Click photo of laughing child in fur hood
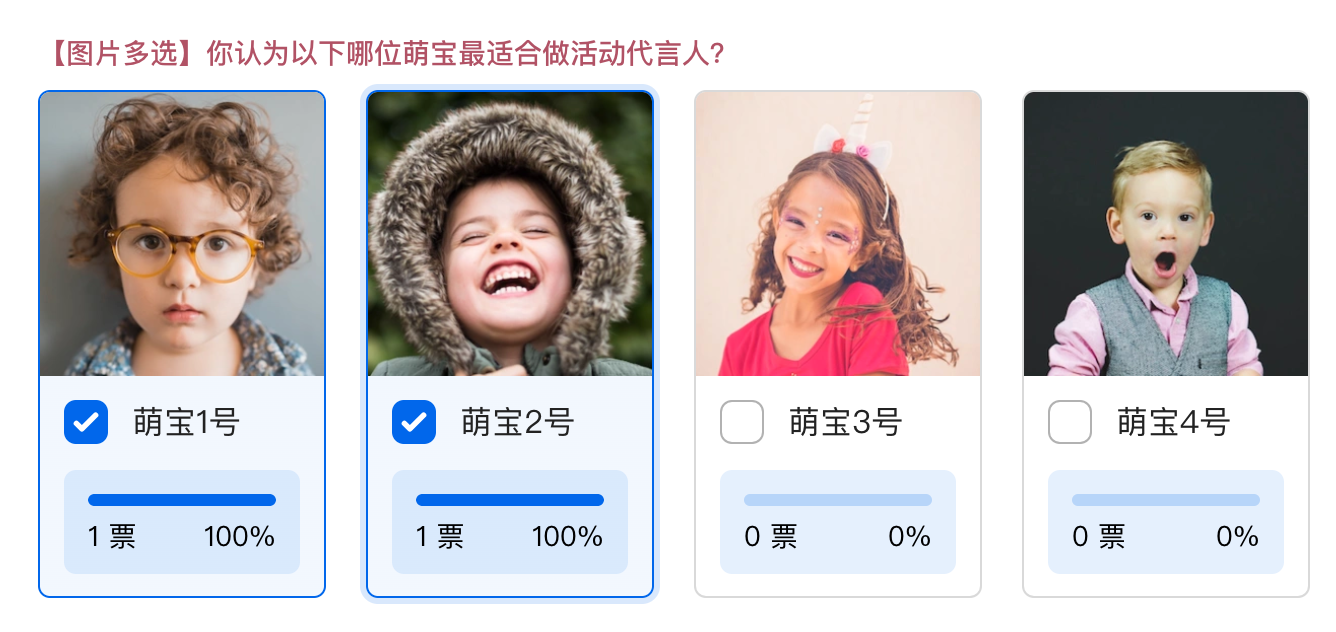This screenshot has height=632, width=1336. 510,234
